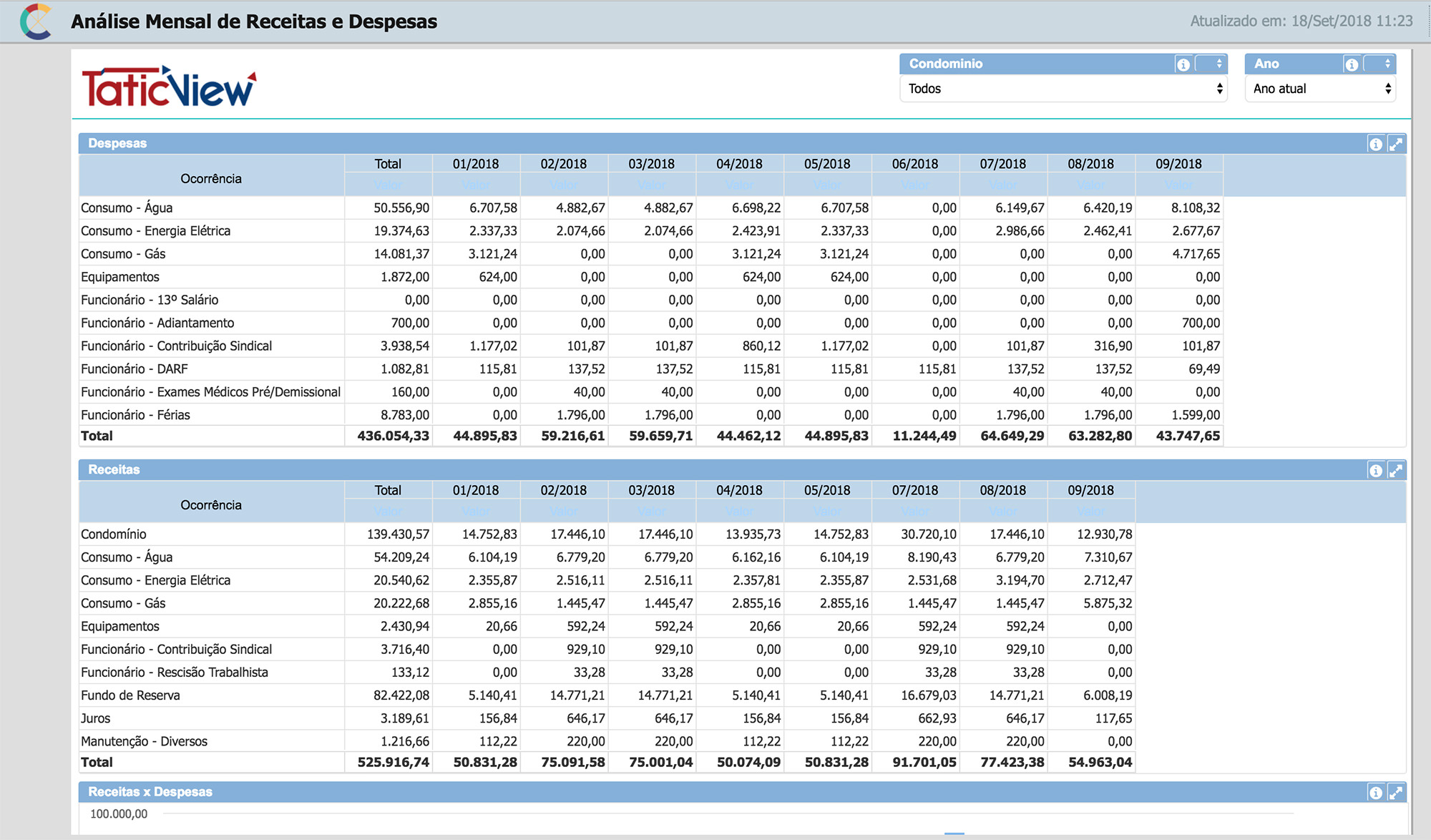Viewport: 1431px width, 840px height.
Task: Show info for the Despesas panel
Action: (x=1375, y=144)
